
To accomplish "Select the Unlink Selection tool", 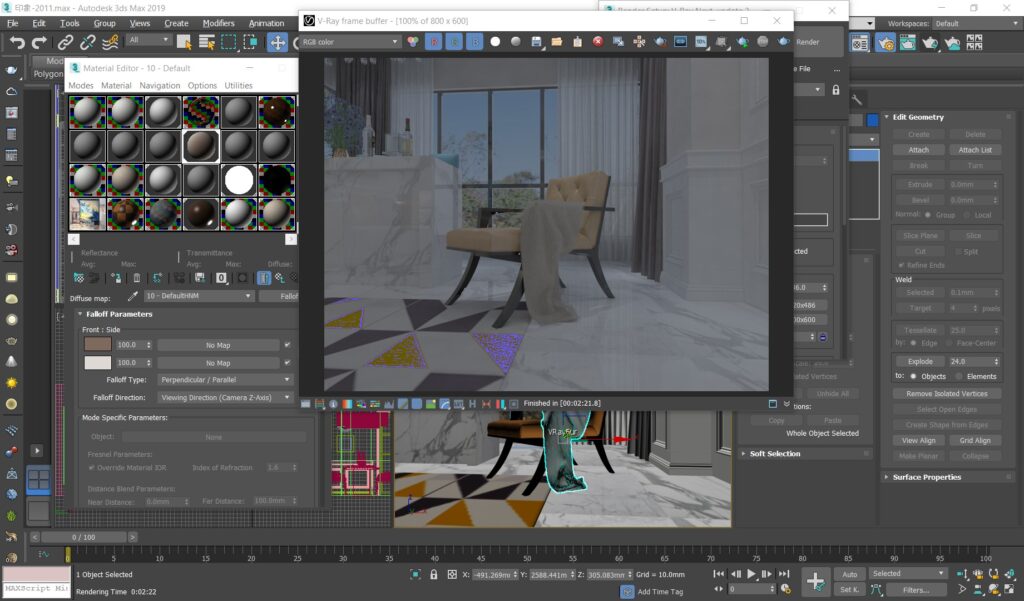I will coord(88,42).
